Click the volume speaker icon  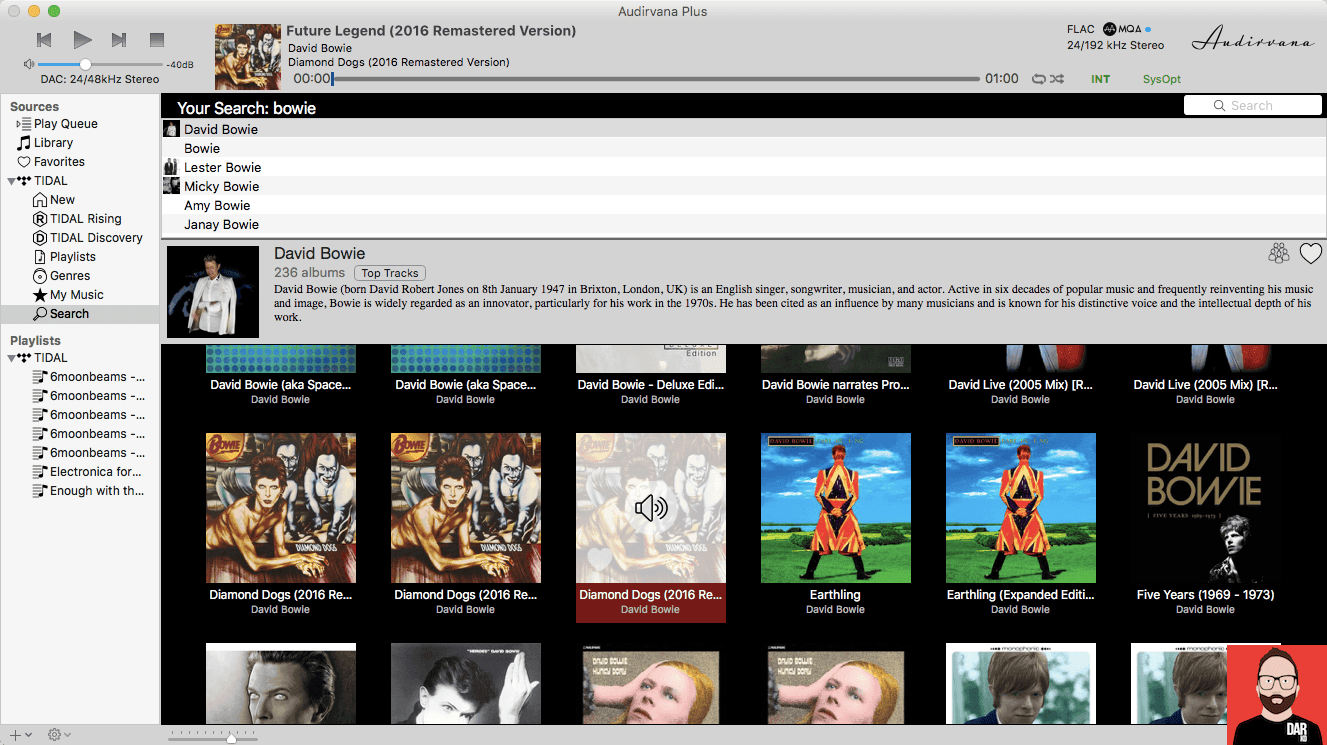[29, 64]
